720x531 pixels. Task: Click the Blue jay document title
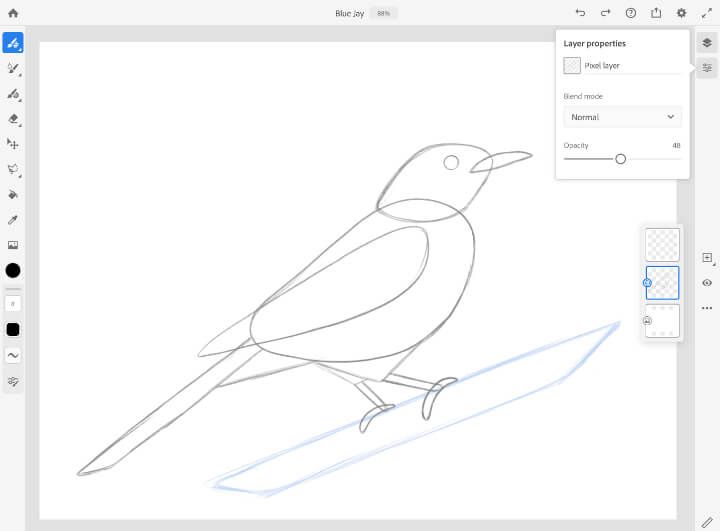(349, 13)
